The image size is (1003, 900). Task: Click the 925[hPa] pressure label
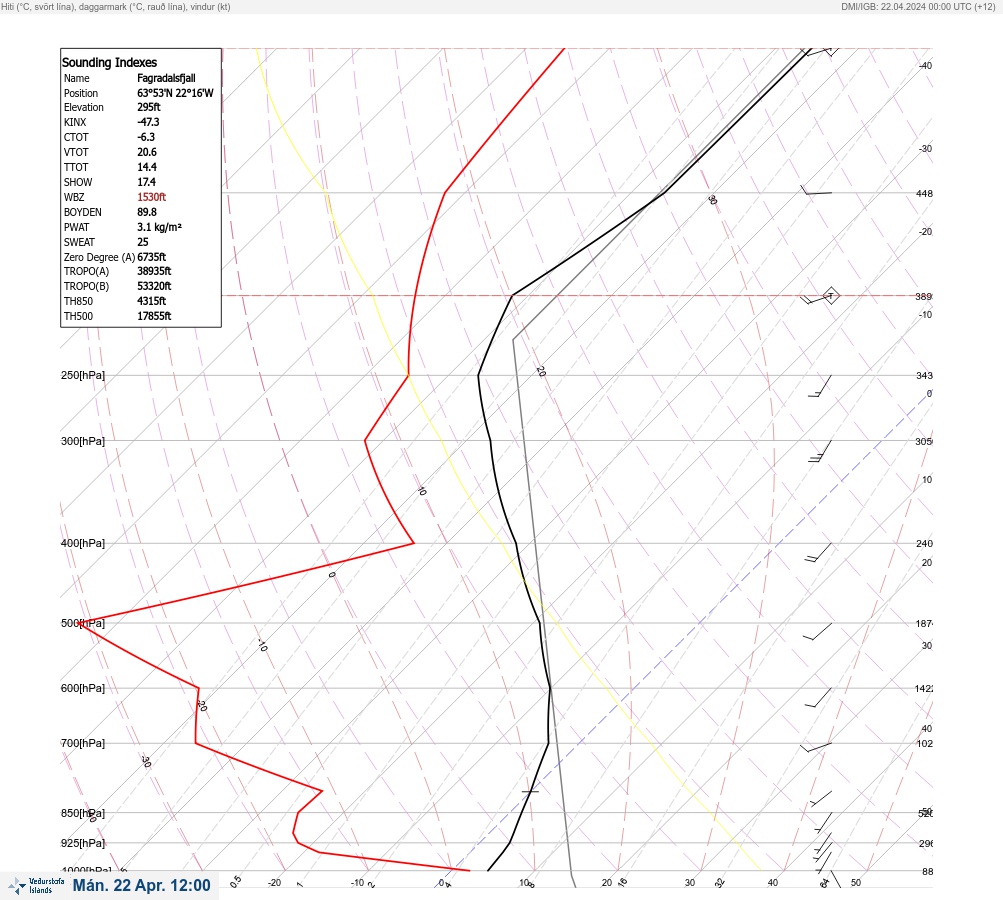coord(83,843)
